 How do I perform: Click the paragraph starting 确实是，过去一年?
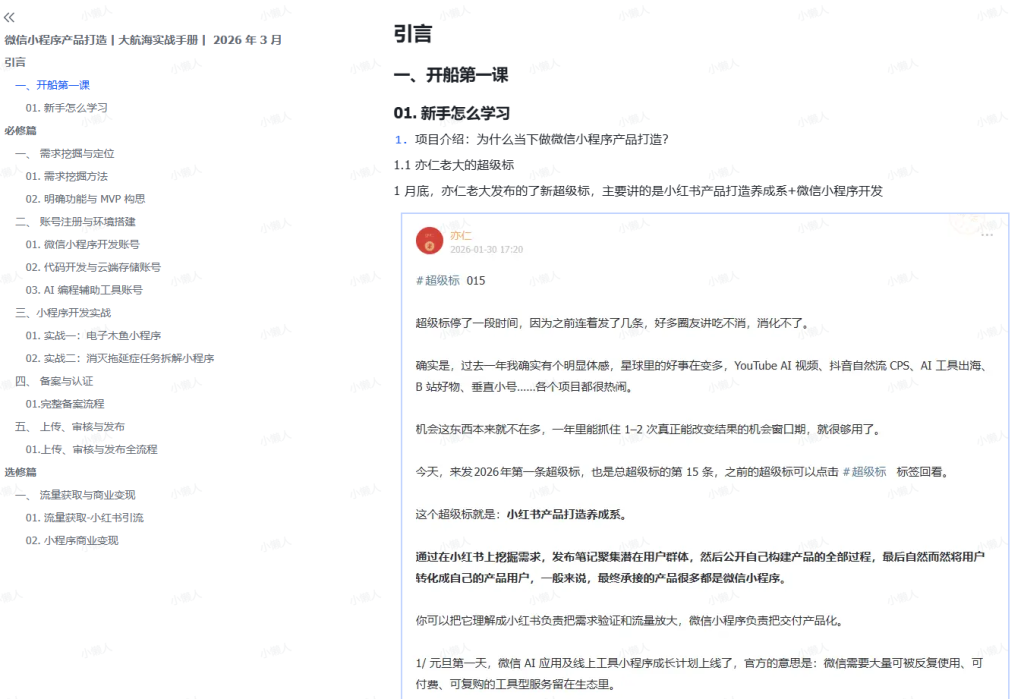point(701,376)
